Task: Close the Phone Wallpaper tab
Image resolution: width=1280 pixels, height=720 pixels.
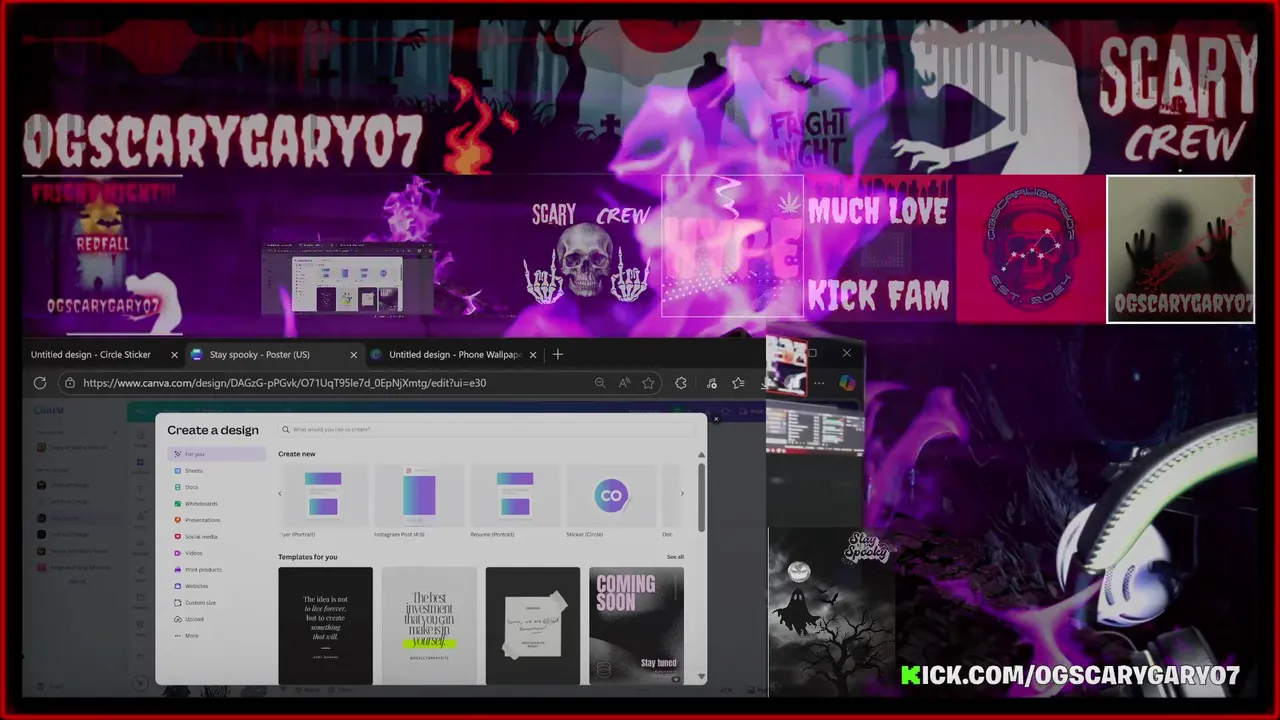Action: [x=533, y=355]
